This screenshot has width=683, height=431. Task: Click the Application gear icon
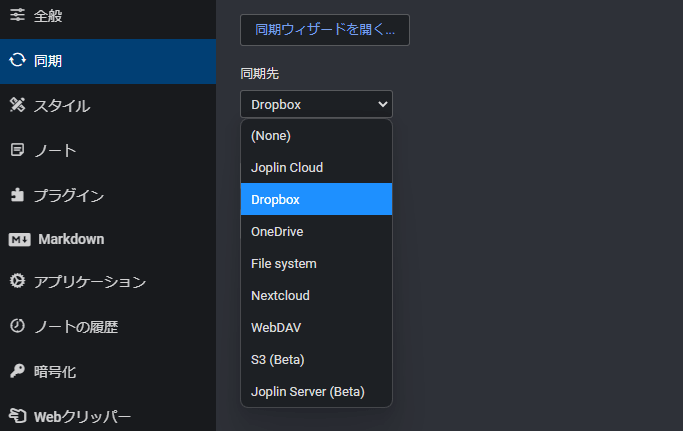pyautogui.click(x=17, y=282)
